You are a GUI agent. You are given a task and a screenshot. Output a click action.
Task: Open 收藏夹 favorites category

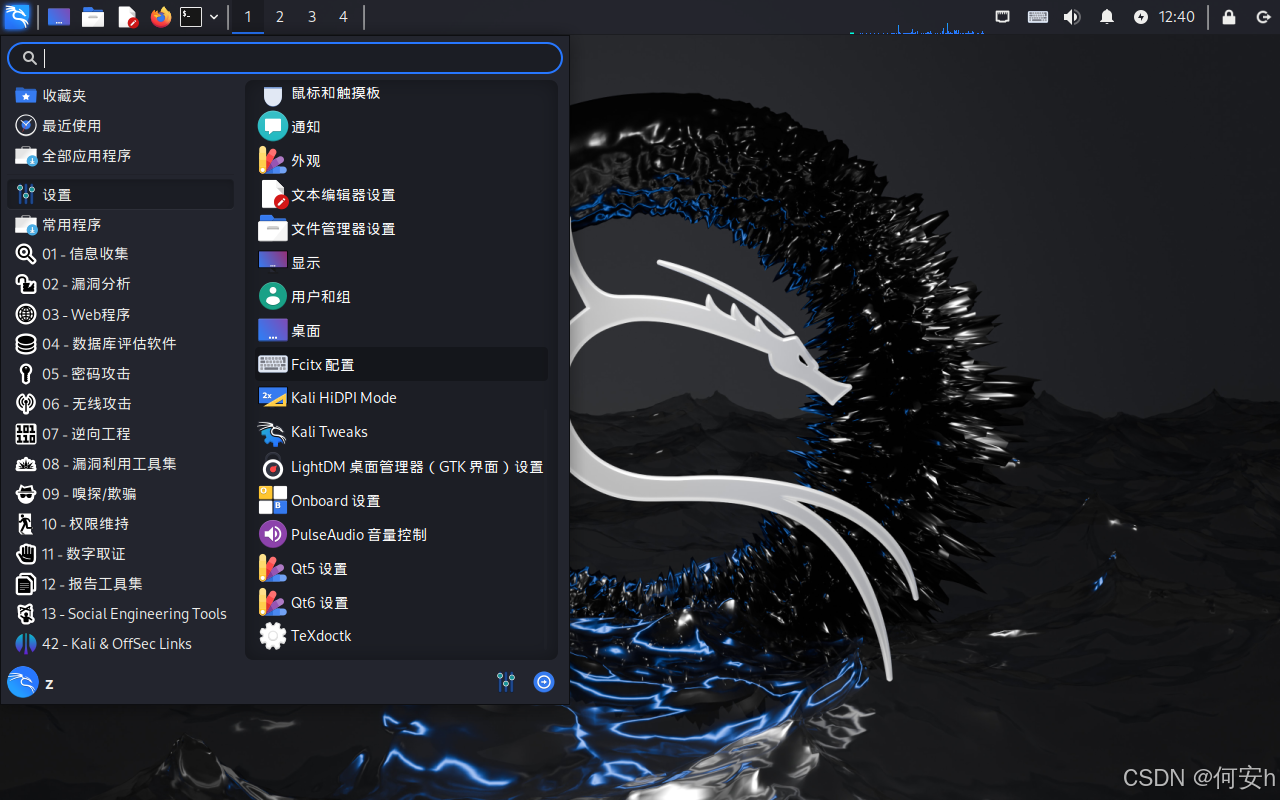tap(120, 96)
